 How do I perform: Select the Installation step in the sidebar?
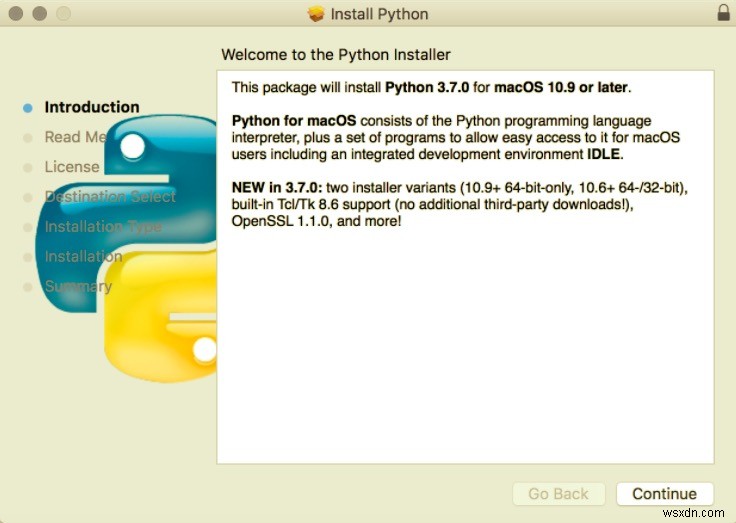[84, 256]
